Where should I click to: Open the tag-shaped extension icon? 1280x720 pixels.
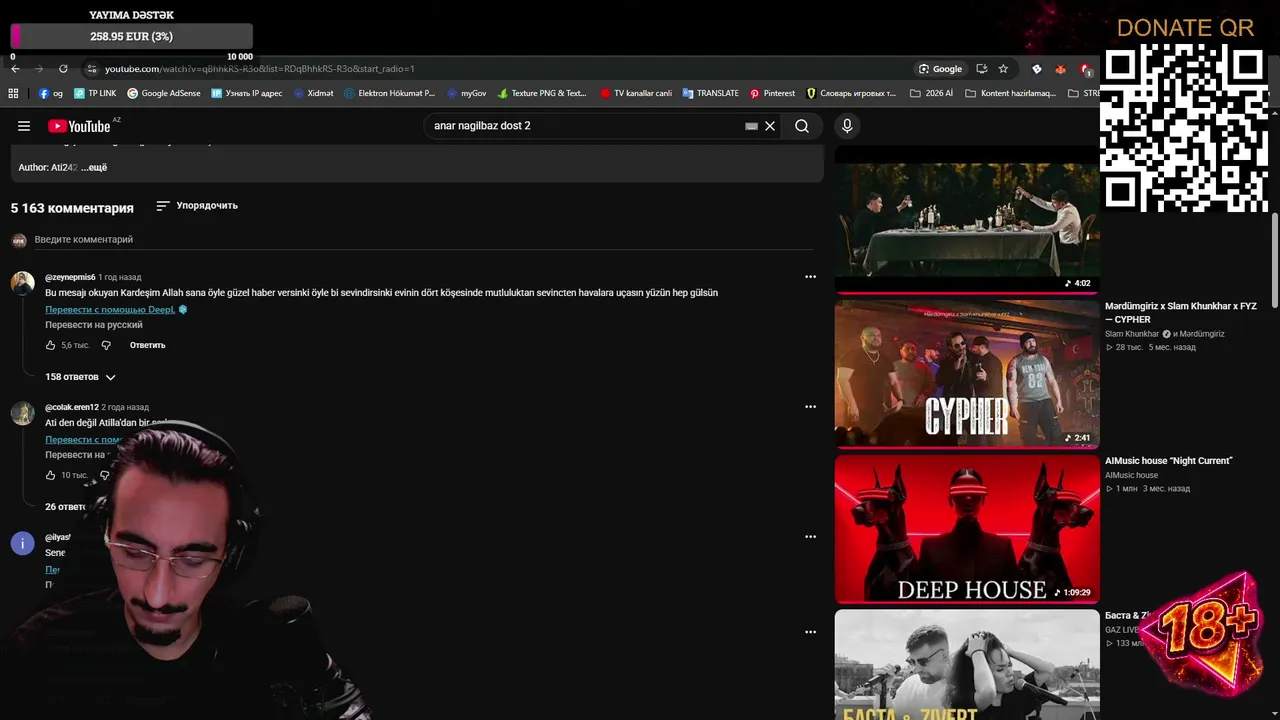point(1036,69)
